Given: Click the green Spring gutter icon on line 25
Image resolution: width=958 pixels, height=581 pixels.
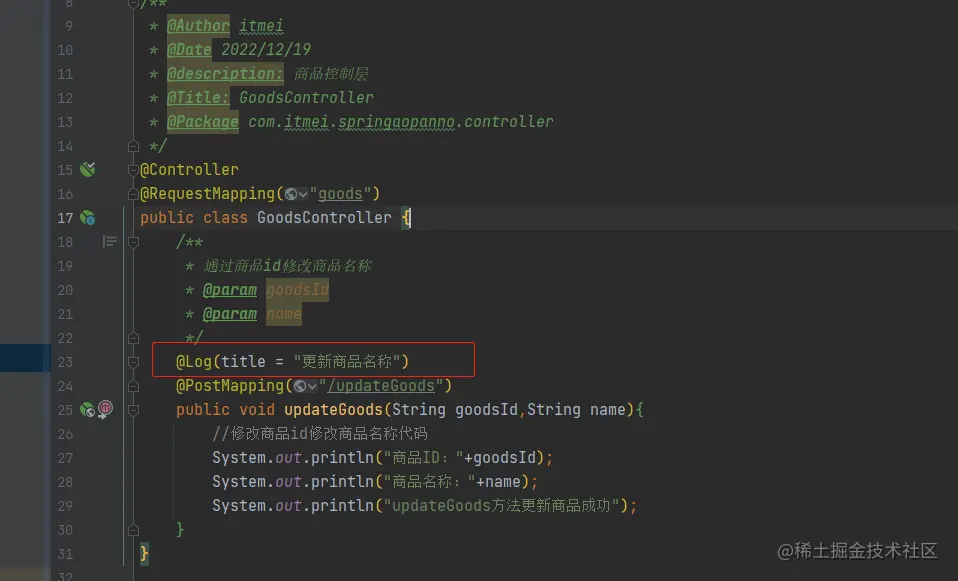Looking at the screenshot, I should coord(88,409).
